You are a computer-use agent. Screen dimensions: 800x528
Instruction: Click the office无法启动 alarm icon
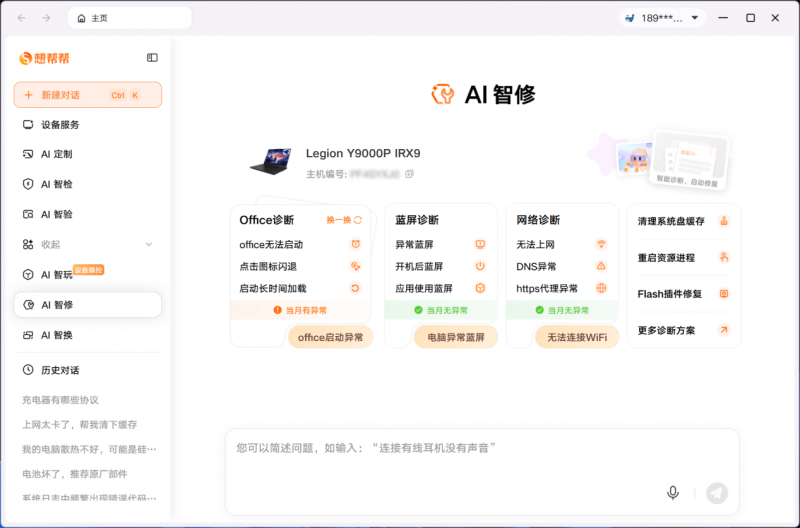point(356,244)
